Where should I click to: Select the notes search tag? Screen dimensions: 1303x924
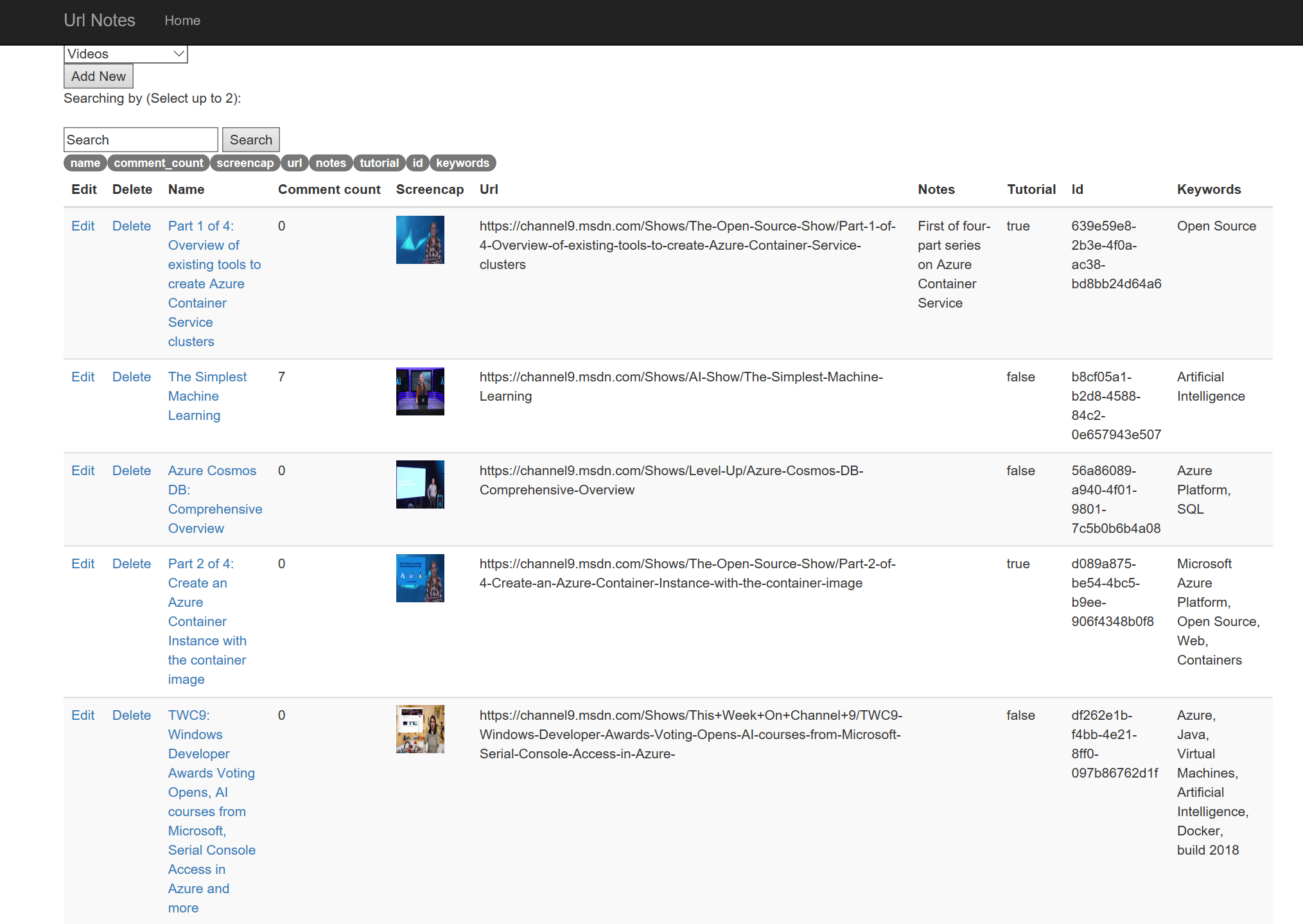[330, 163]
